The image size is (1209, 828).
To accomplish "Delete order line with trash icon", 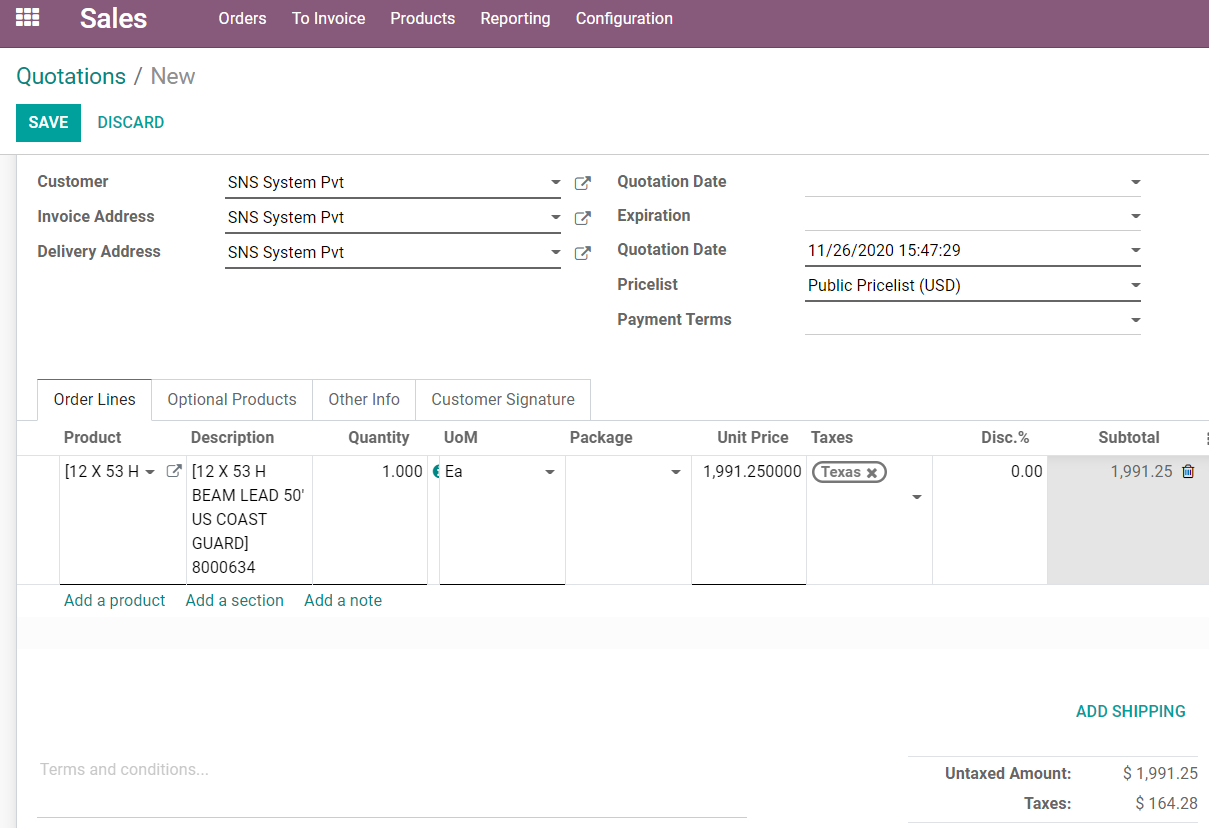I will point(1188,471).
